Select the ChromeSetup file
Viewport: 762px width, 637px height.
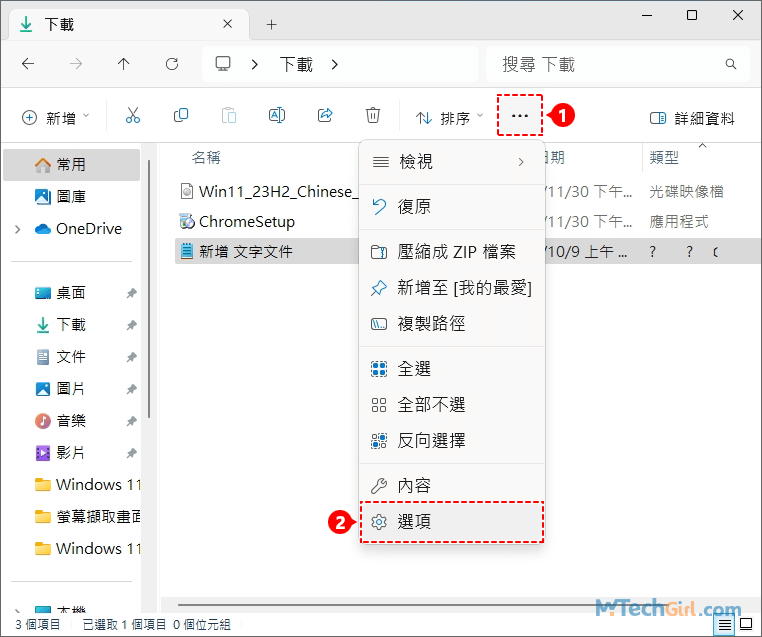246,222
